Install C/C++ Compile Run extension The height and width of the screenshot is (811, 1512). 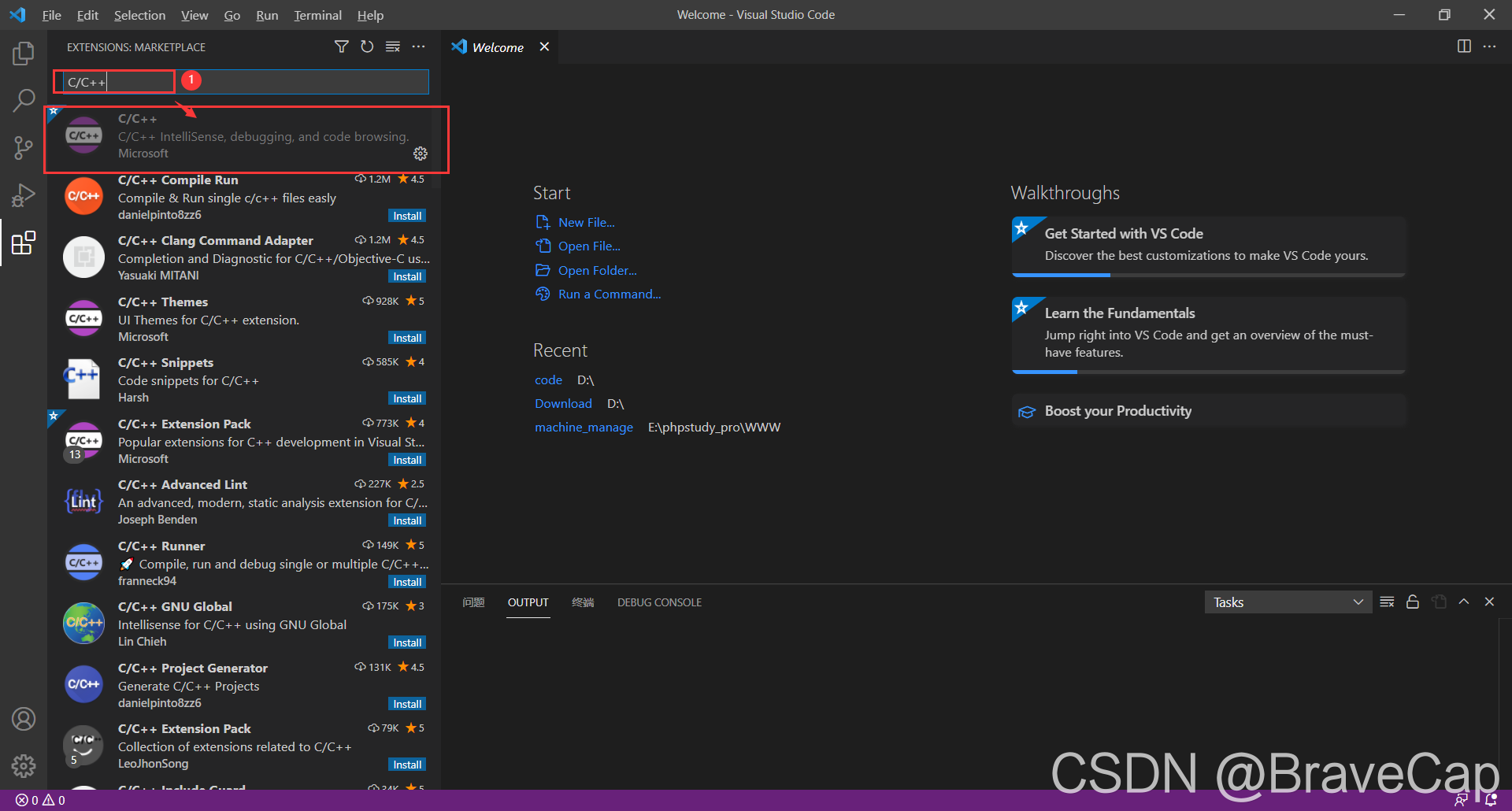407,216
